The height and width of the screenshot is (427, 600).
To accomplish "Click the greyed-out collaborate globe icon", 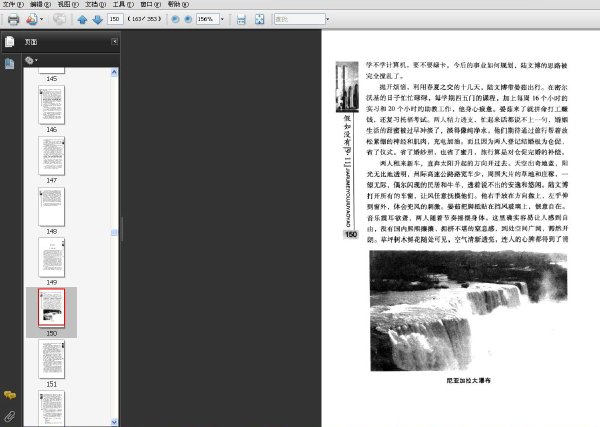I will 59,19.
